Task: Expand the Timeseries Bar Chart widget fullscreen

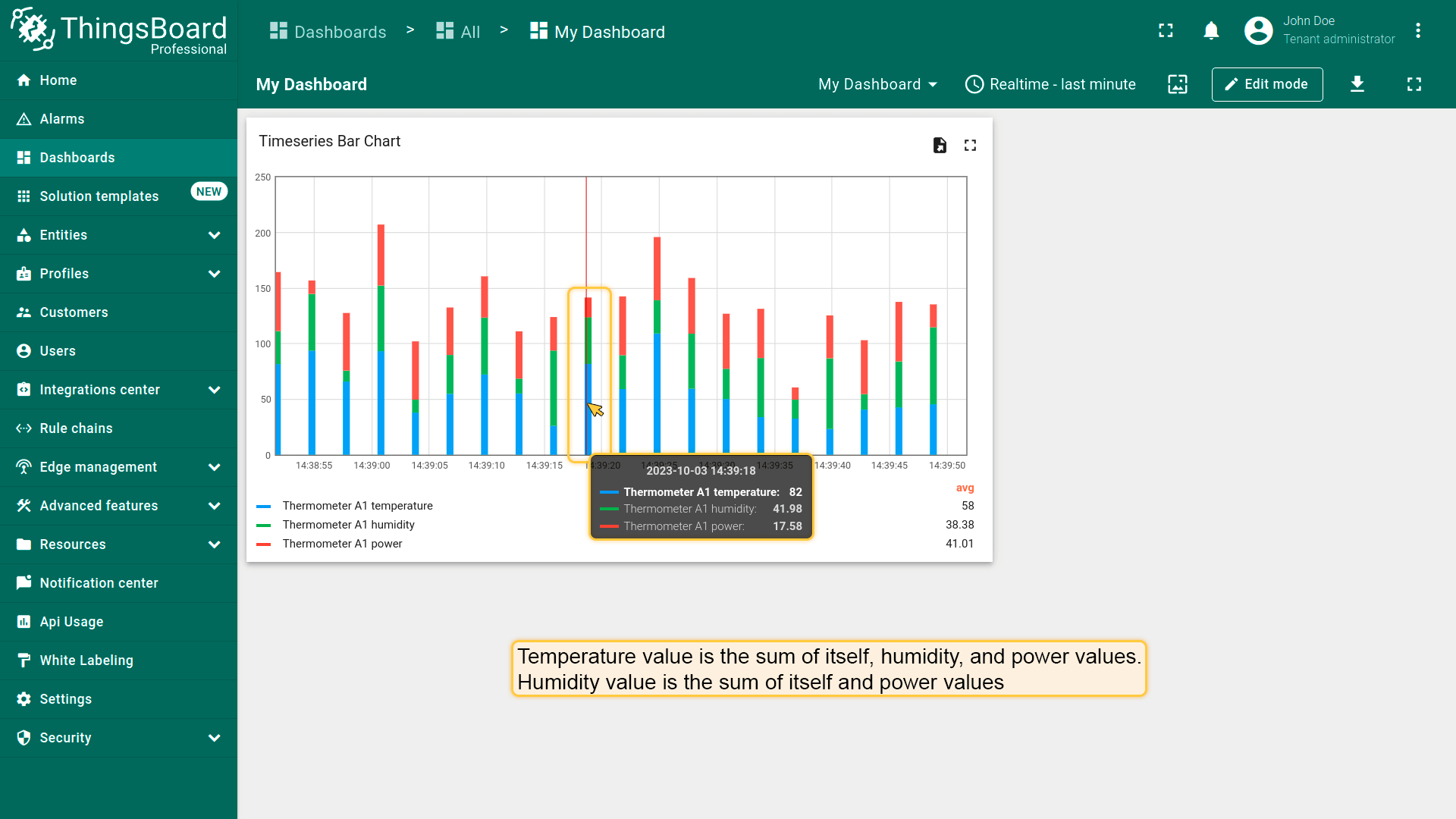Action: 970,145
